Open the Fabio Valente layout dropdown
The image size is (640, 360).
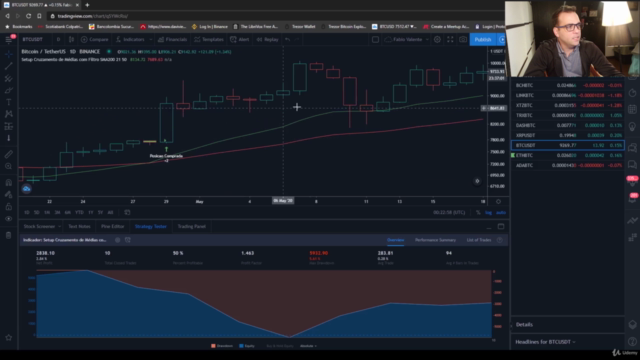pyautogui.click(x=407, y=40)
